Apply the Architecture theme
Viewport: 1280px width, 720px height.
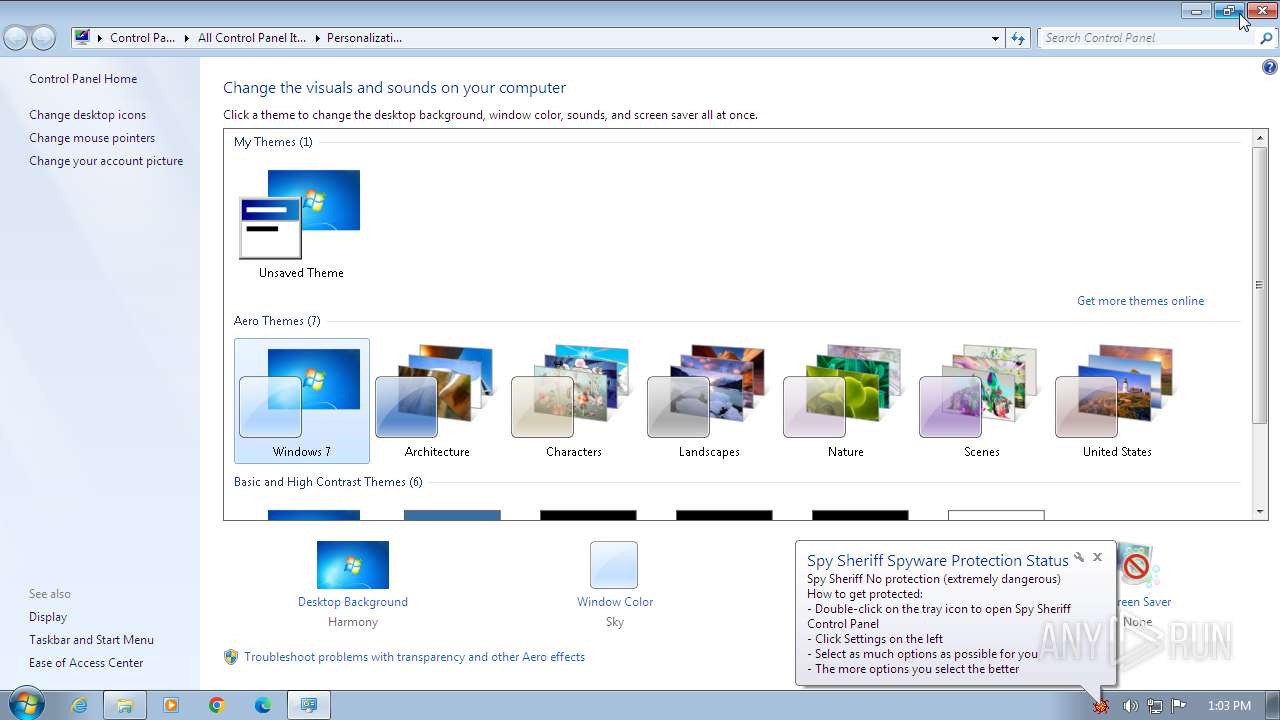click(x=437, y=401)
